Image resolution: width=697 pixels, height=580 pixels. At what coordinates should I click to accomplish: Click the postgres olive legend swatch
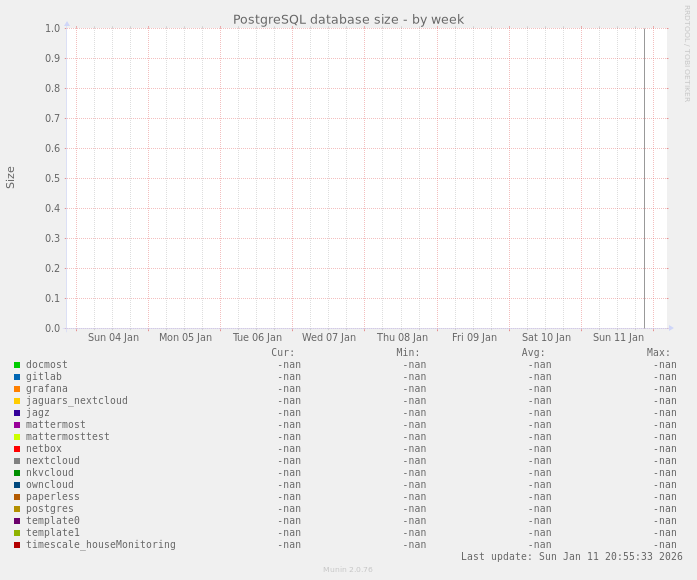17,509
